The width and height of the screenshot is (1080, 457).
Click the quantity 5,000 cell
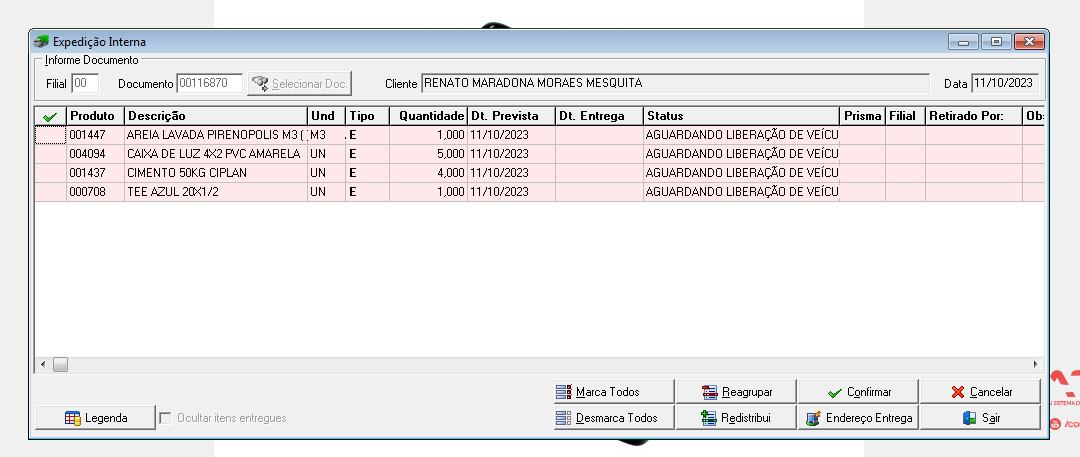point(428,154)
